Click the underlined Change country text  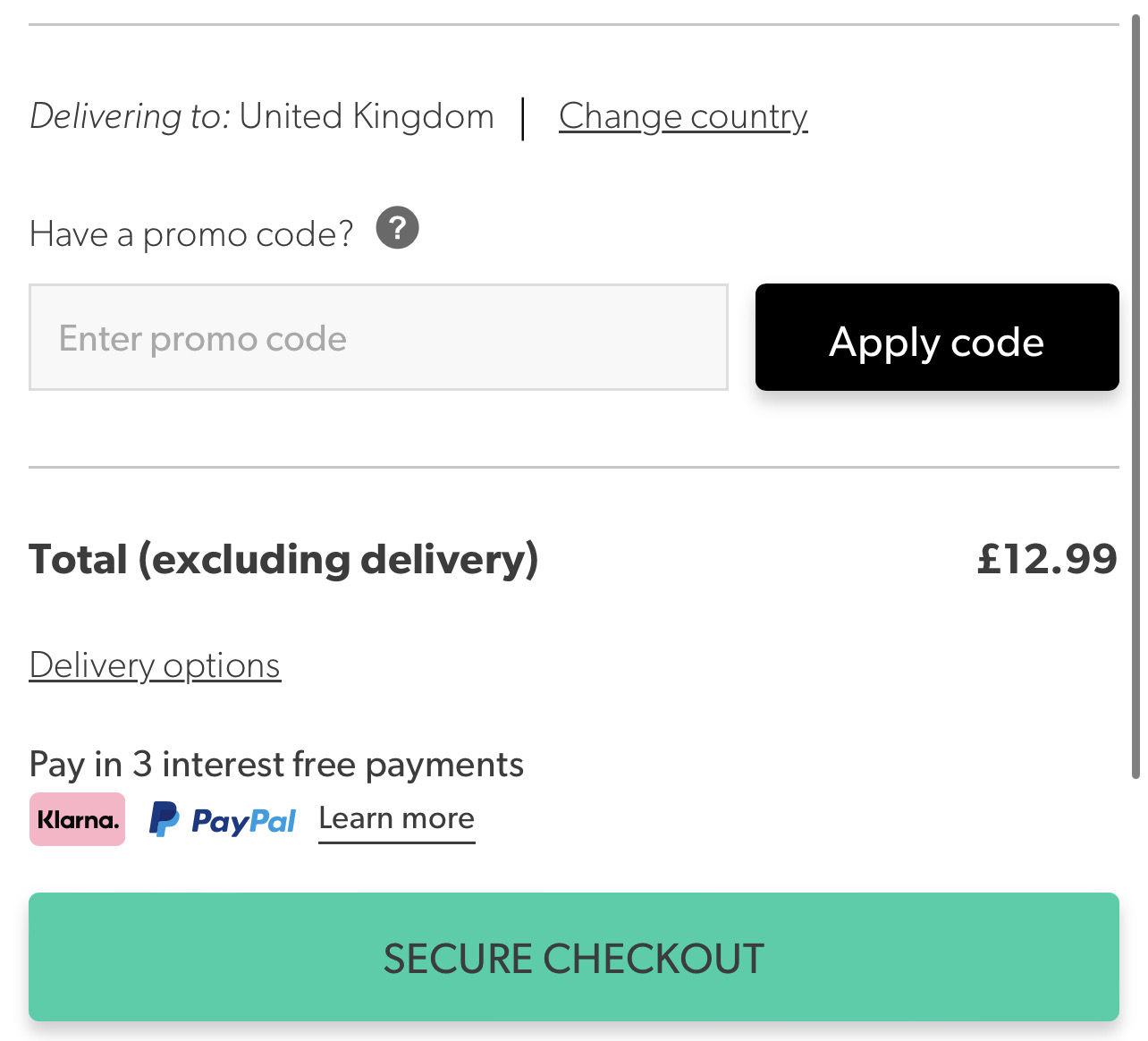pos(683,116)
